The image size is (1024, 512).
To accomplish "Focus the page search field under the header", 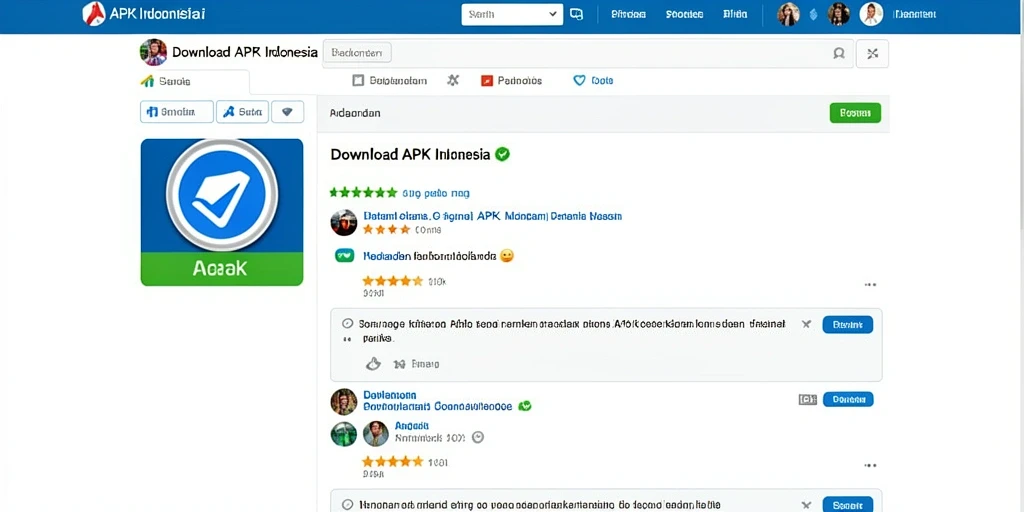I will 588,53.
